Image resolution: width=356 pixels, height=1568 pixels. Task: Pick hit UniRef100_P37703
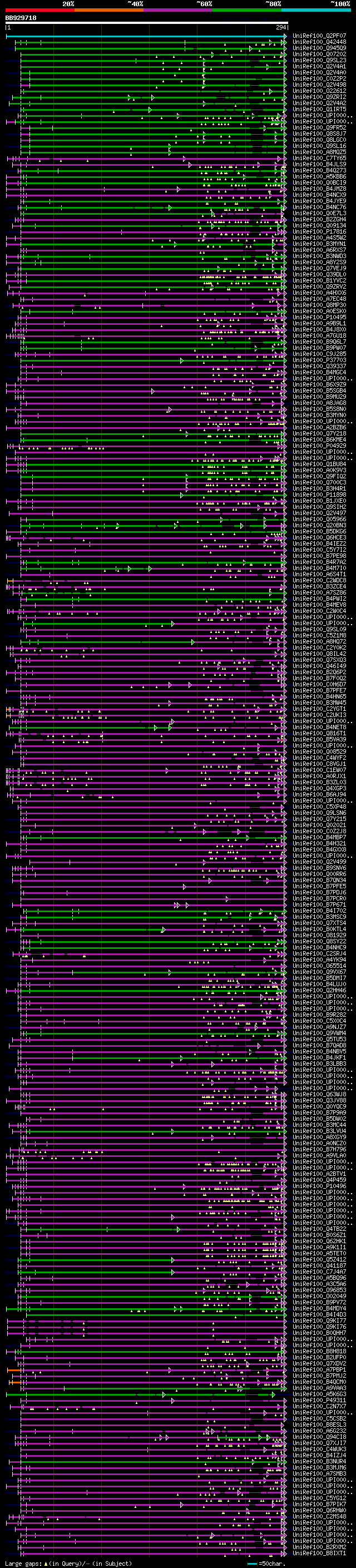pos(319,360)
